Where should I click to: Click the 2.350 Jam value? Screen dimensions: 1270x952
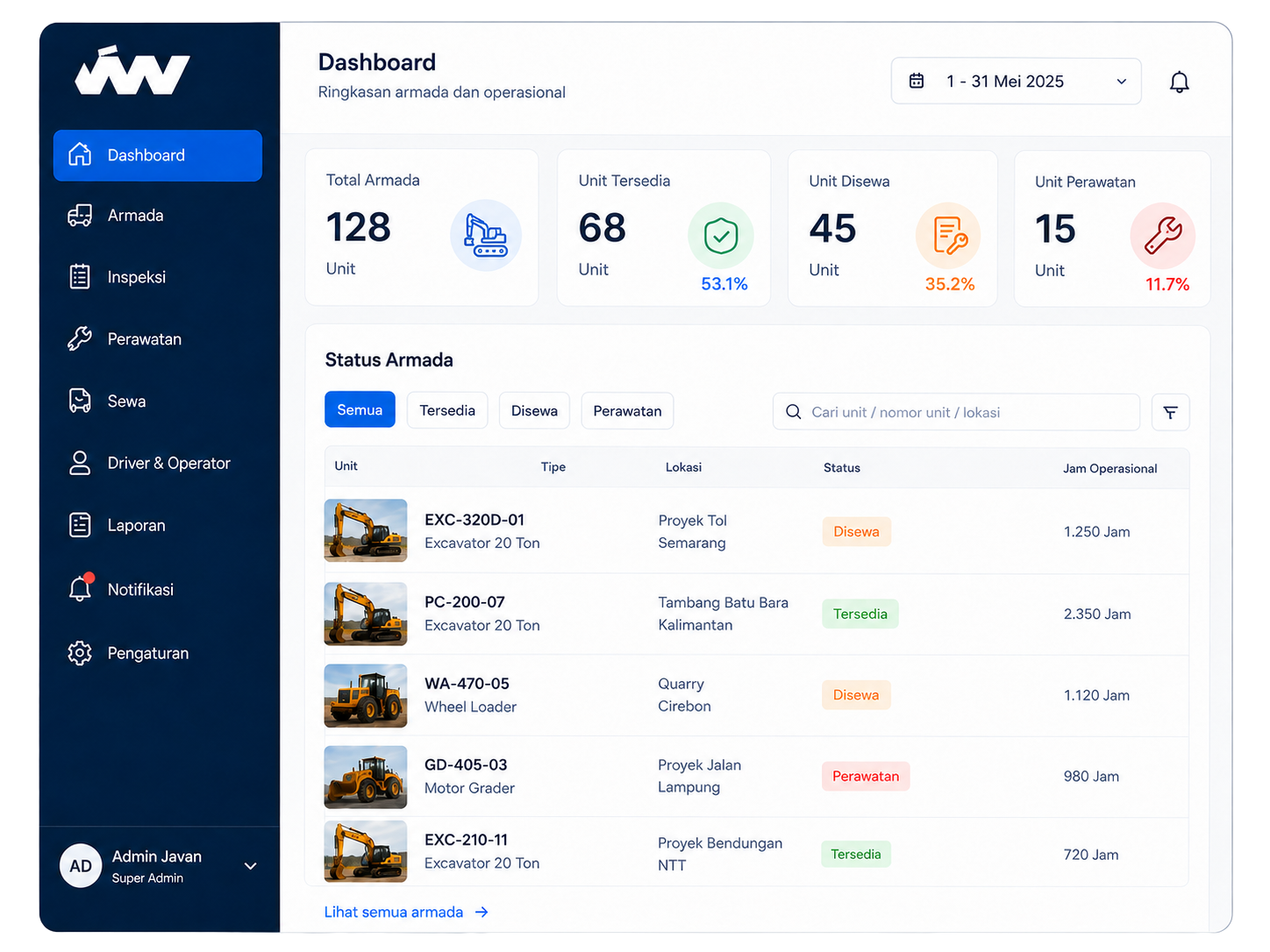click(1097, 615)
